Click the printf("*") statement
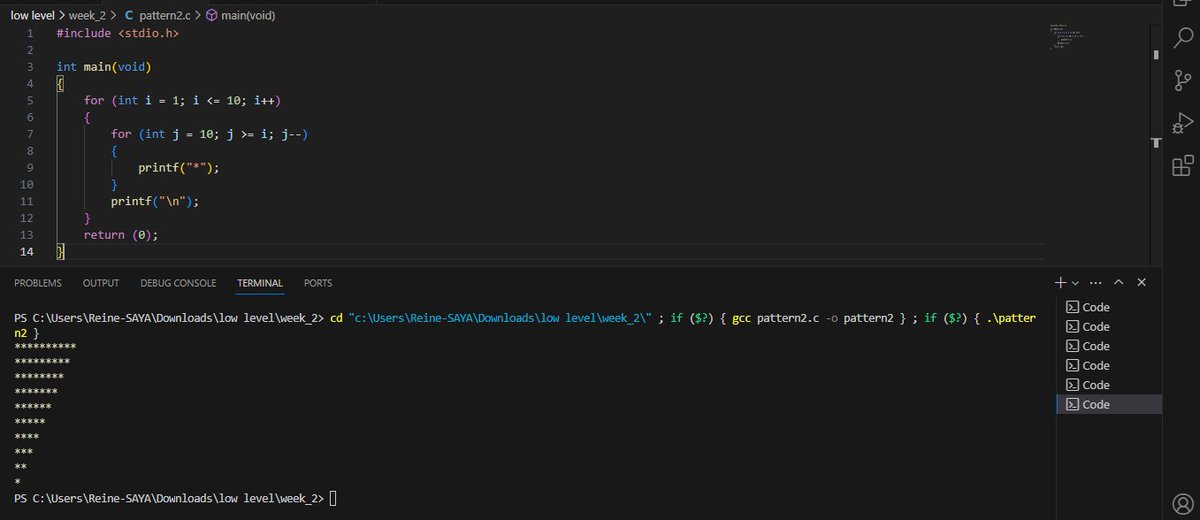The height and width of the screenshot is (520, 1200). tap(178, 168)
